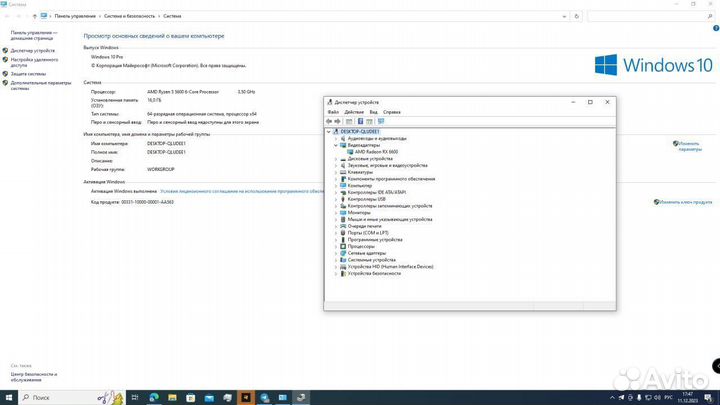Viewport: 720px width, 405px height.
Task: Open the Вид menu in Device Manager
Action: pos(374,112)
